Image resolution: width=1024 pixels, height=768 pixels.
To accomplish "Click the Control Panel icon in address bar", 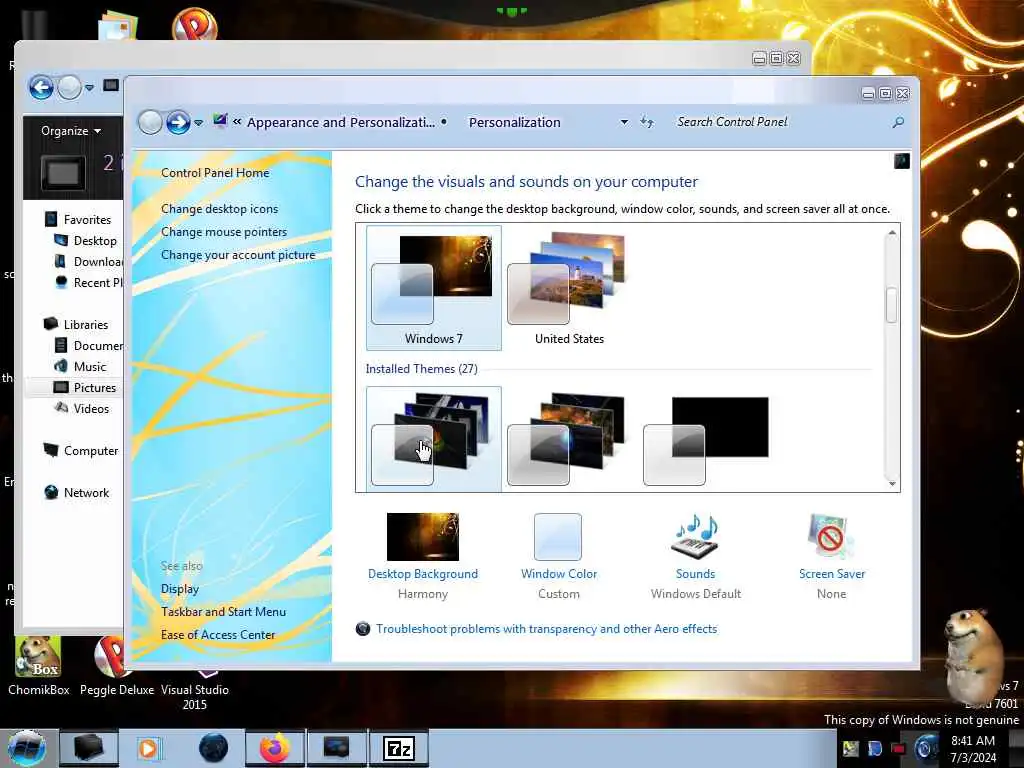I will tap(219, 121).
